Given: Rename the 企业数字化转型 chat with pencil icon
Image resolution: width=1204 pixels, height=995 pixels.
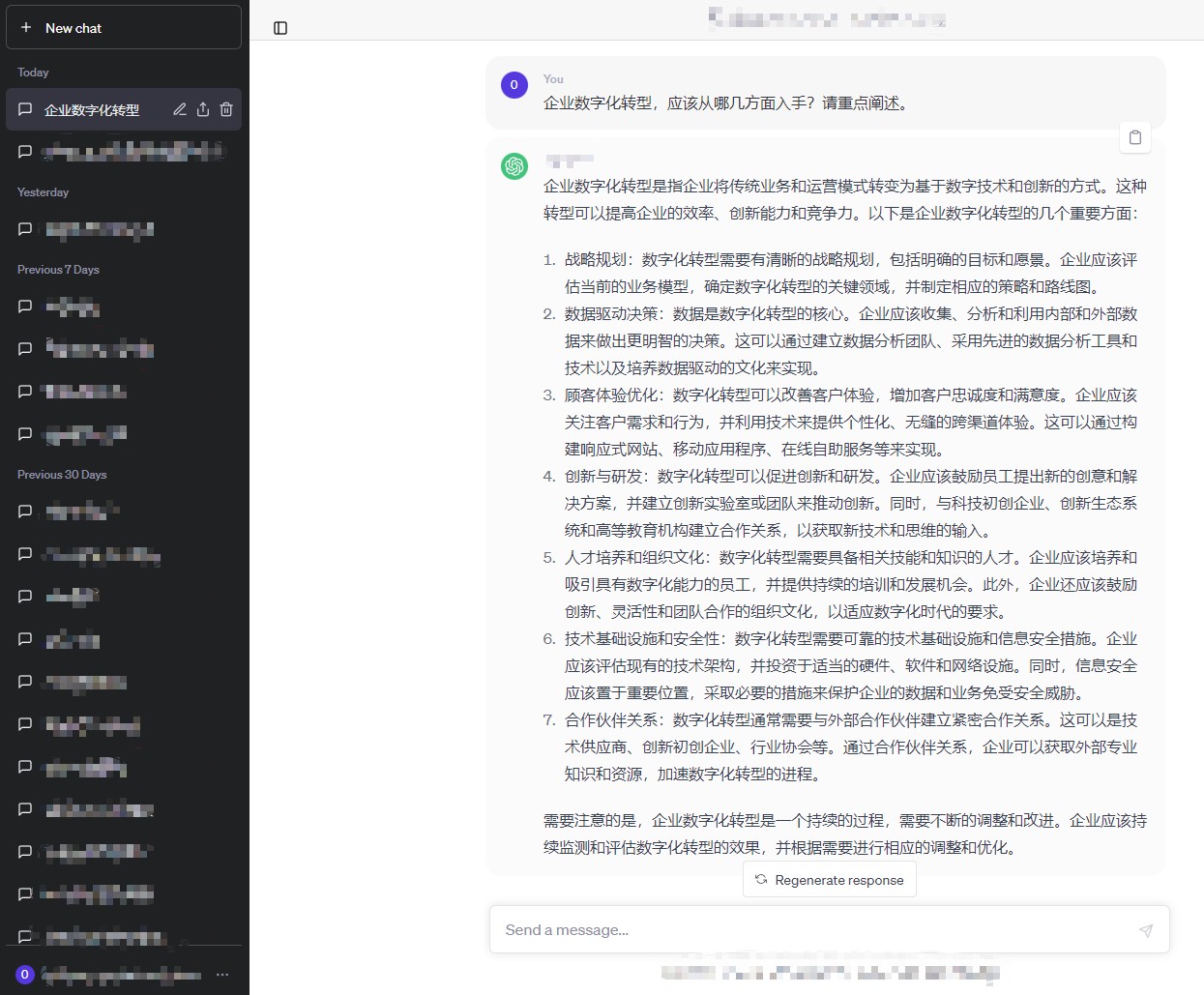Looking at the screenshot, I should (180, 109).
